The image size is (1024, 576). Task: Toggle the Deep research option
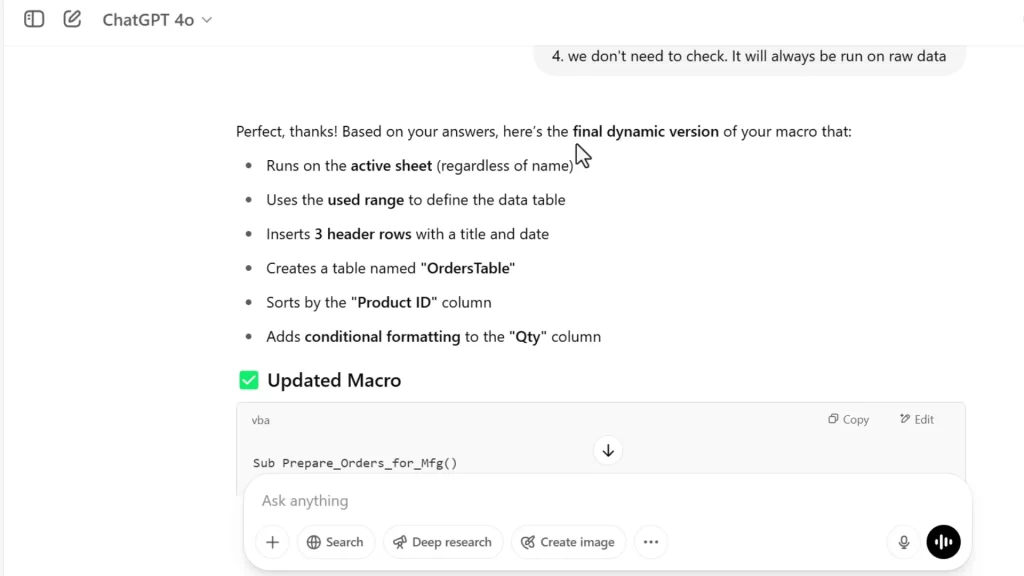pos(442,542)
